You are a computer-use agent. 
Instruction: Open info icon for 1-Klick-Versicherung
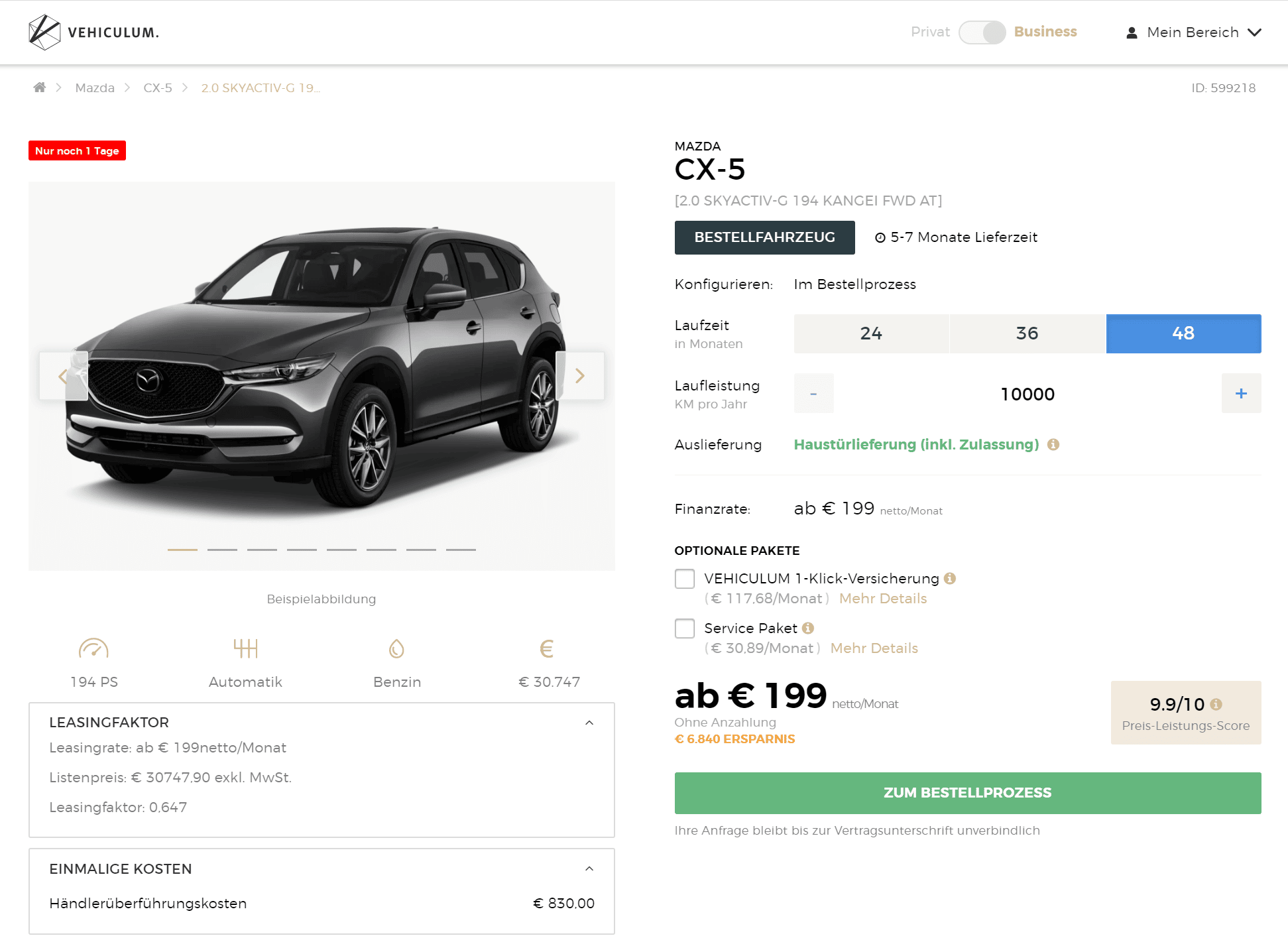950,578
